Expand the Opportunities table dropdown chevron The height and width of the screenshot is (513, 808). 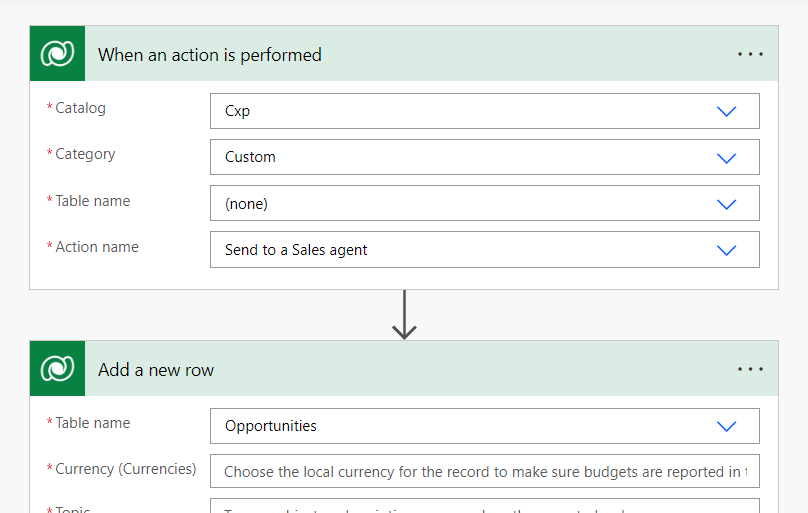tap(727, 426)
